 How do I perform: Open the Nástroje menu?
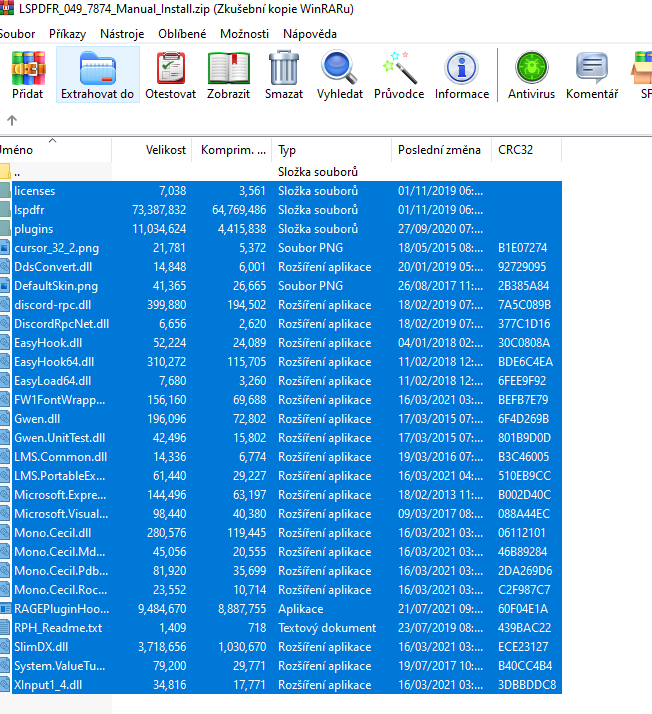(x=122, y=34)
